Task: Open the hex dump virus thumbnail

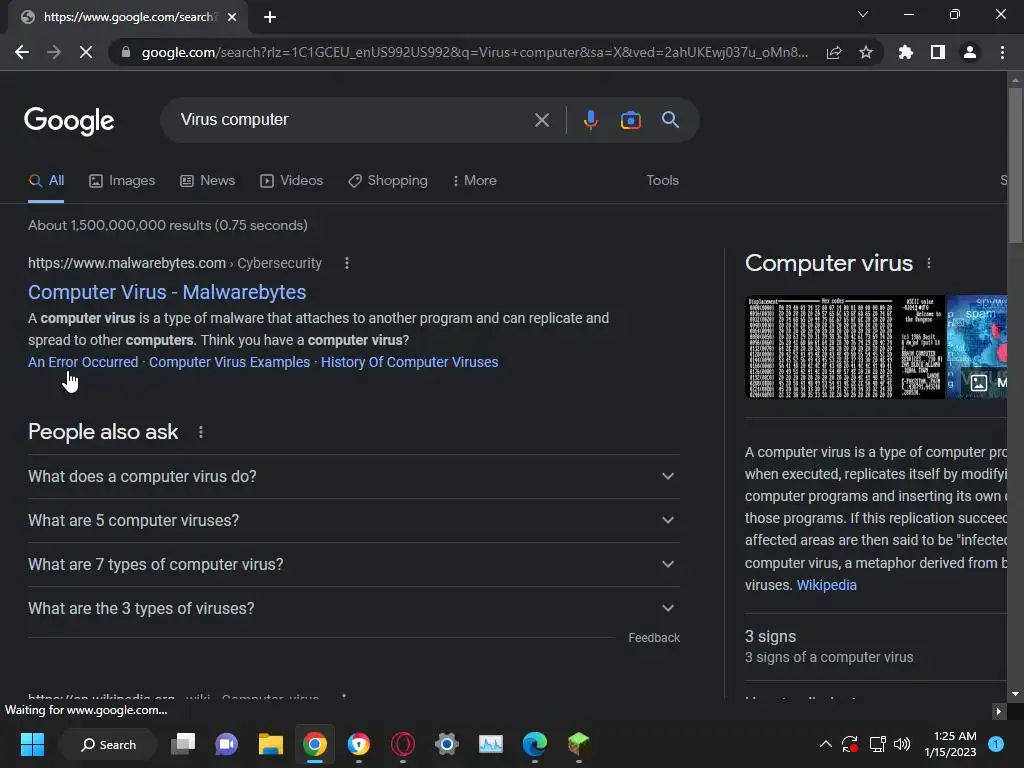Action: 844,347
